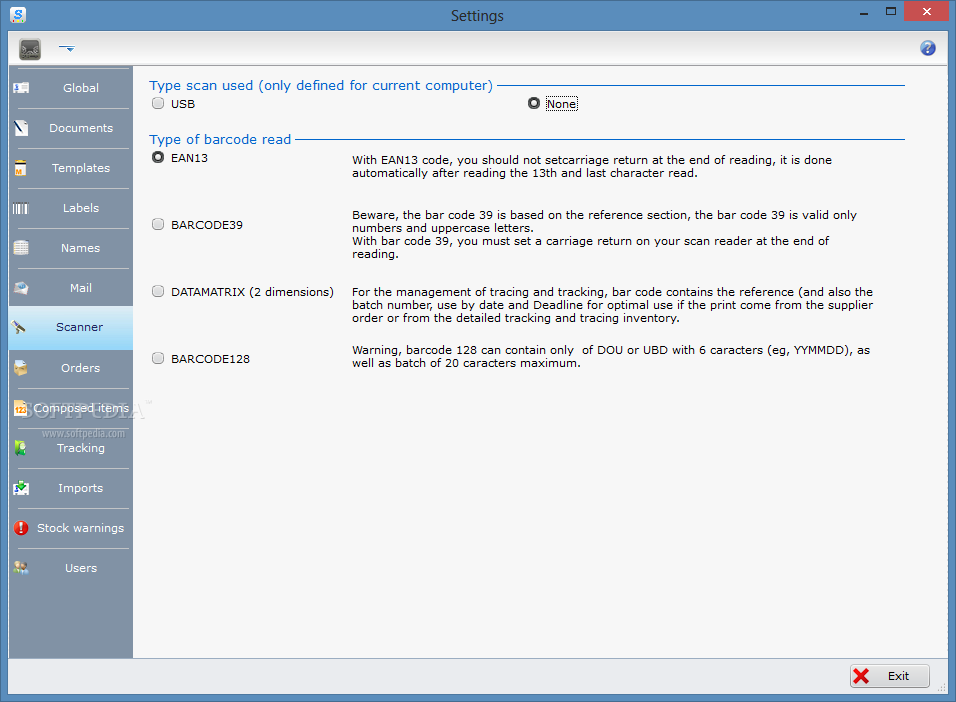Image resolution: width=956 pixels, height=702 pixels.
Task: Choose the BARCODE128 radio button
Action: point(158,358)
